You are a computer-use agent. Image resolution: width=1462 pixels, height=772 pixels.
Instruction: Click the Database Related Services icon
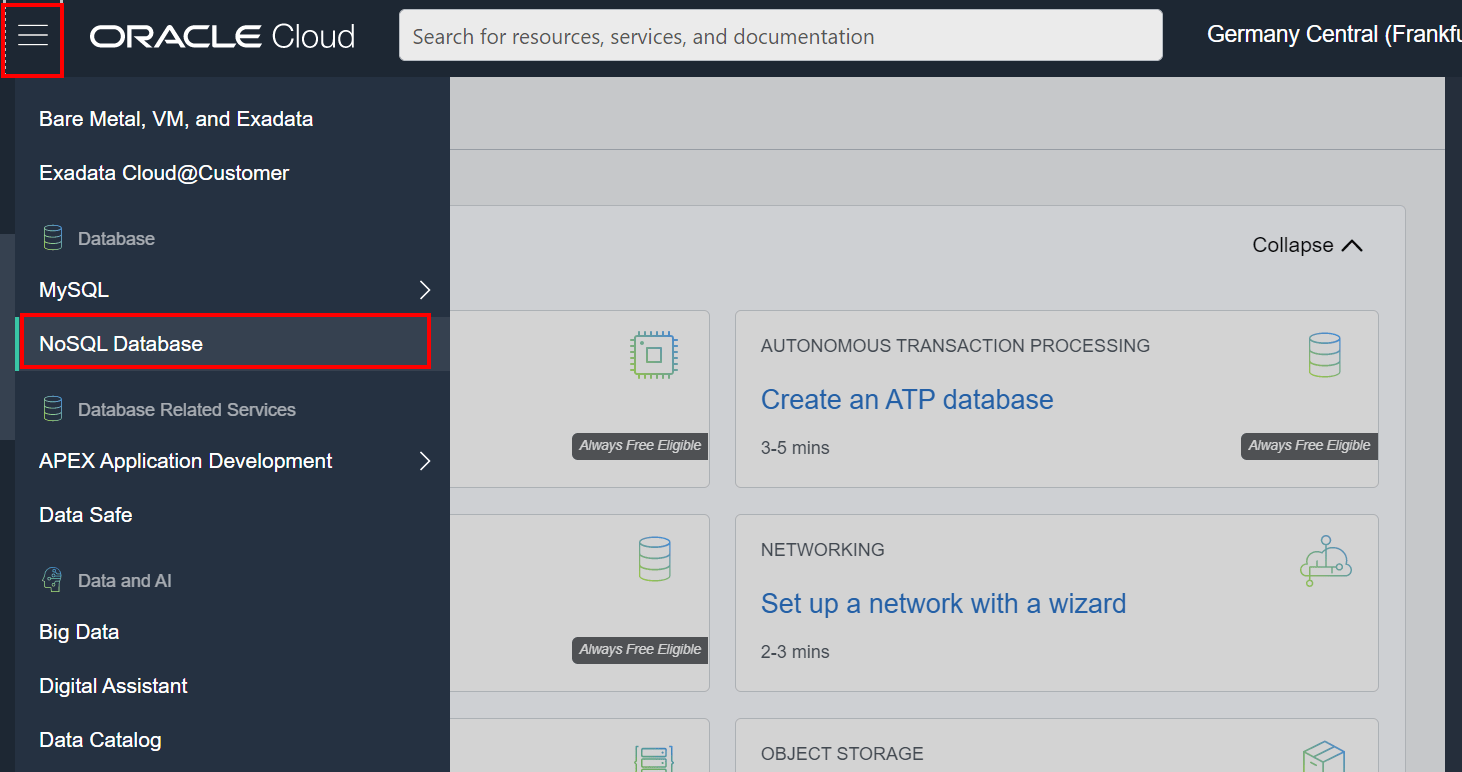(x=52, y=408)
